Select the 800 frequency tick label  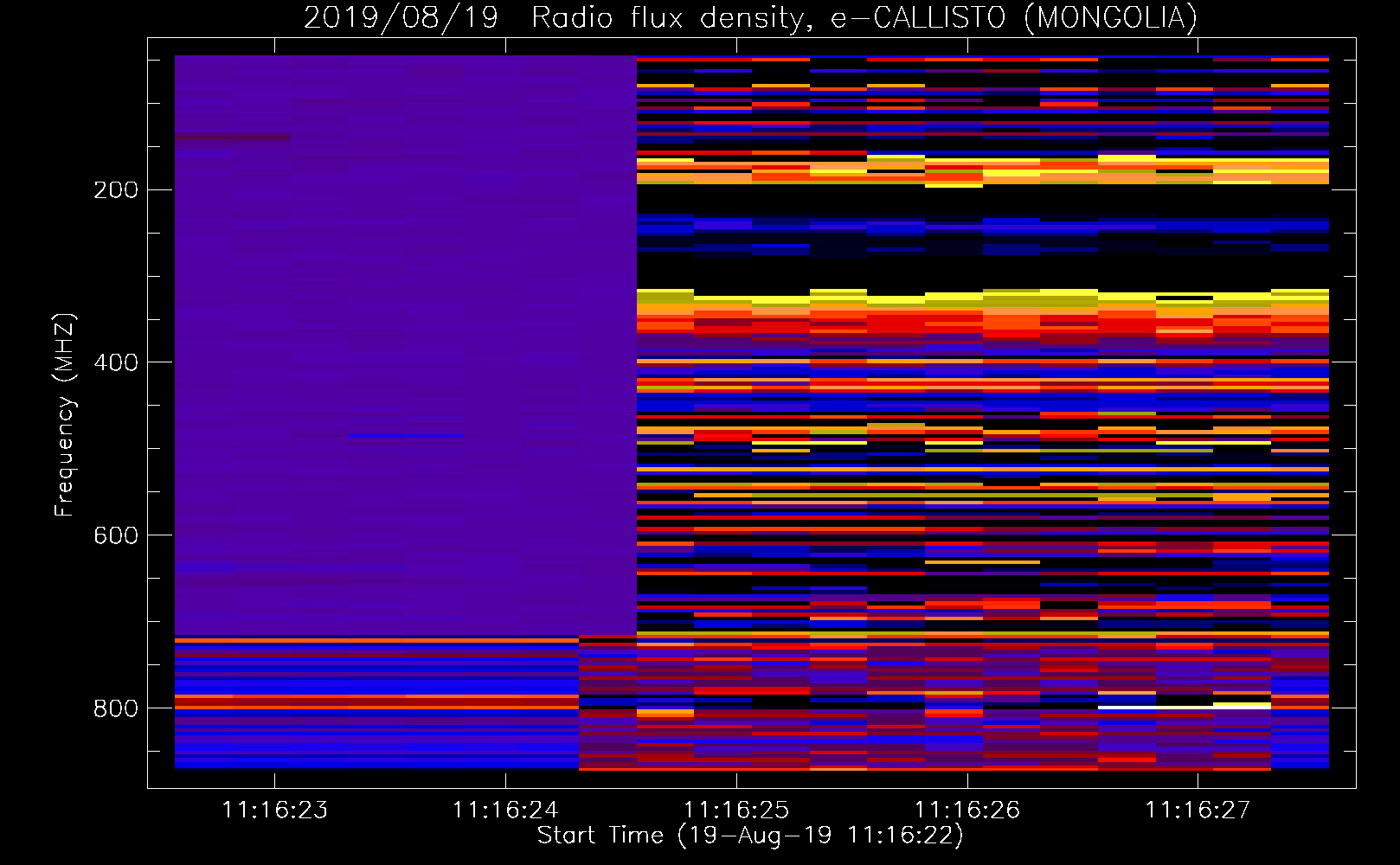click(x=116, y=709)
